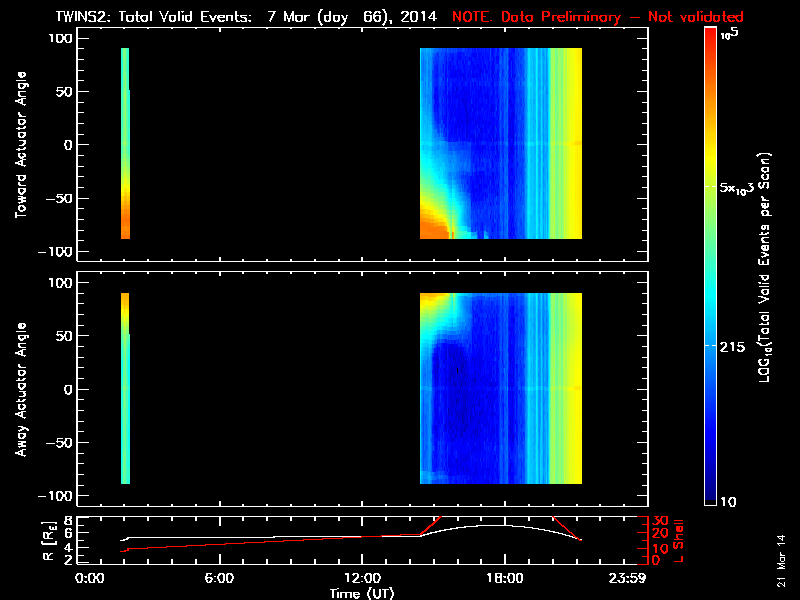This screenshot has width=800, height=600.
Task: Click the LOG10 Total Valid Events colorbar label
Action: (766, 265)
